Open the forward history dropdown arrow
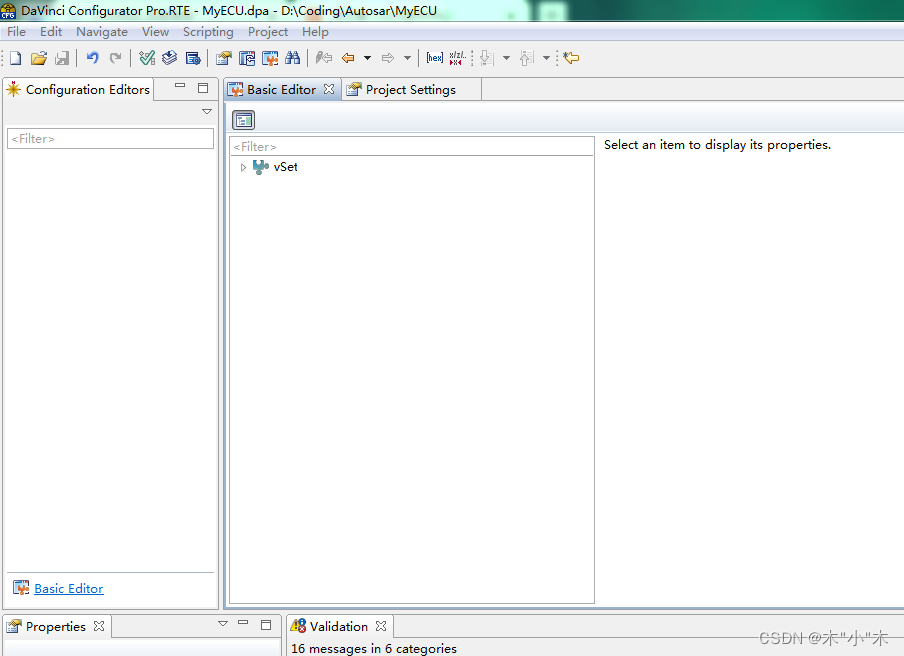This screenshot has height=656, width=904. click(x=408, y=58)
